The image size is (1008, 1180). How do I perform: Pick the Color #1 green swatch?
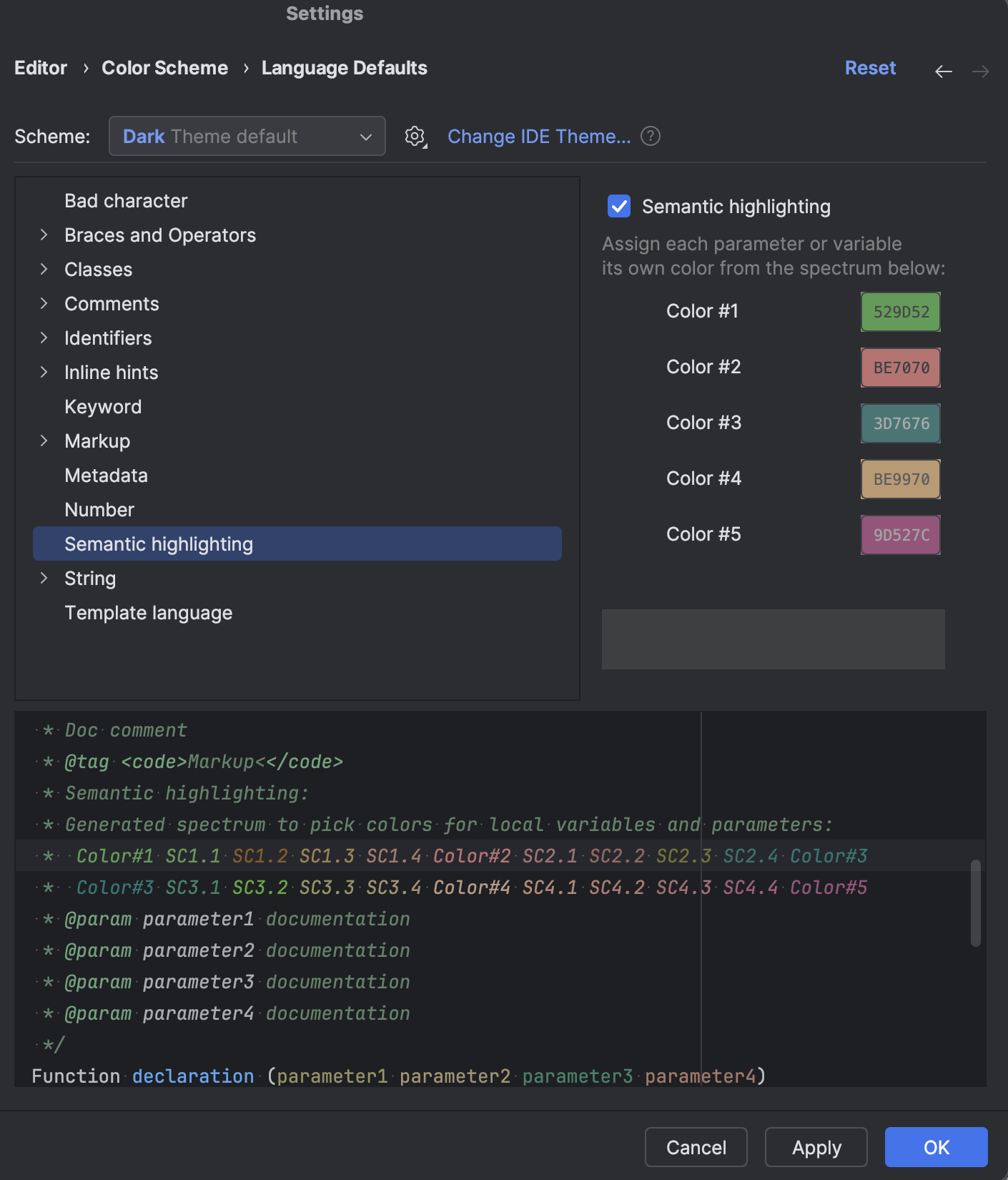[x=900, y=312]
